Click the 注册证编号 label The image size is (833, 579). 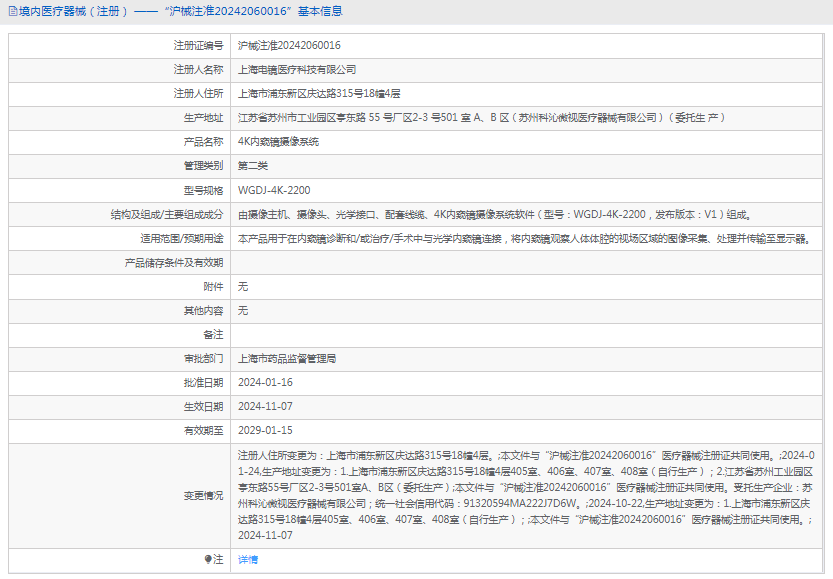[198, 46]
